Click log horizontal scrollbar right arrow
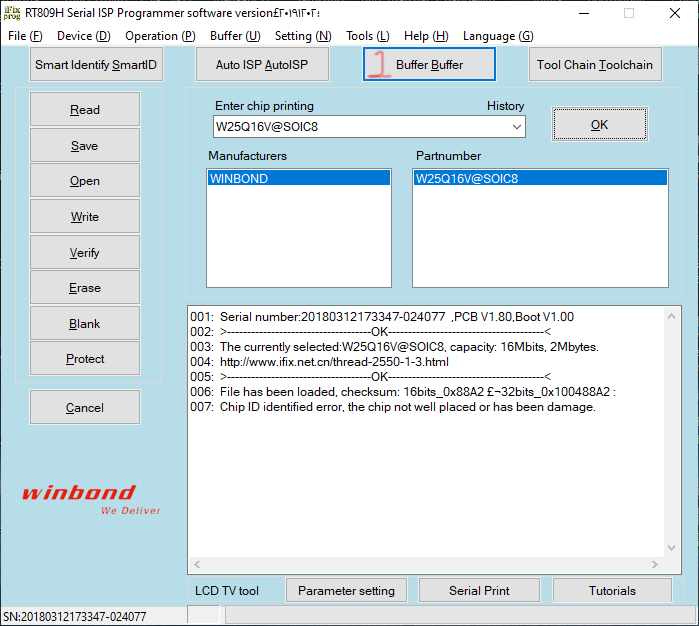This screenshot has width=699, height=626. pos(654,564)
